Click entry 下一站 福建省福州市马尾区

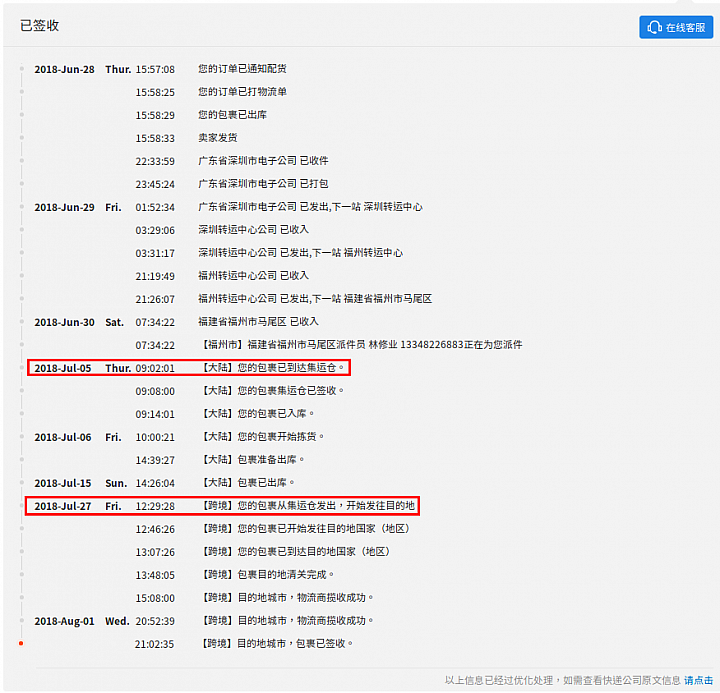(315, 299)
